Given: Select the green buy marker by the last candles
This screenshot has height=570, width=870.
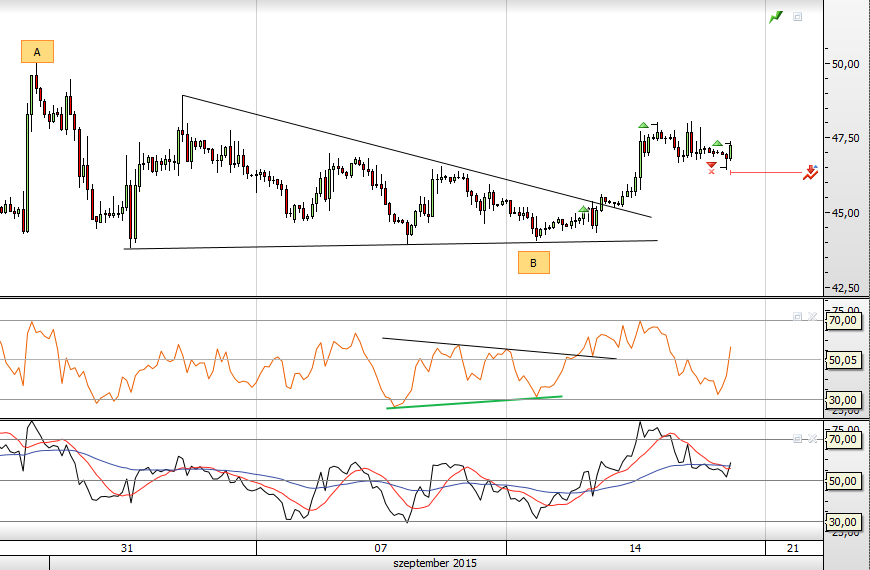Looking at the screenshot, I should click(717, 144).
